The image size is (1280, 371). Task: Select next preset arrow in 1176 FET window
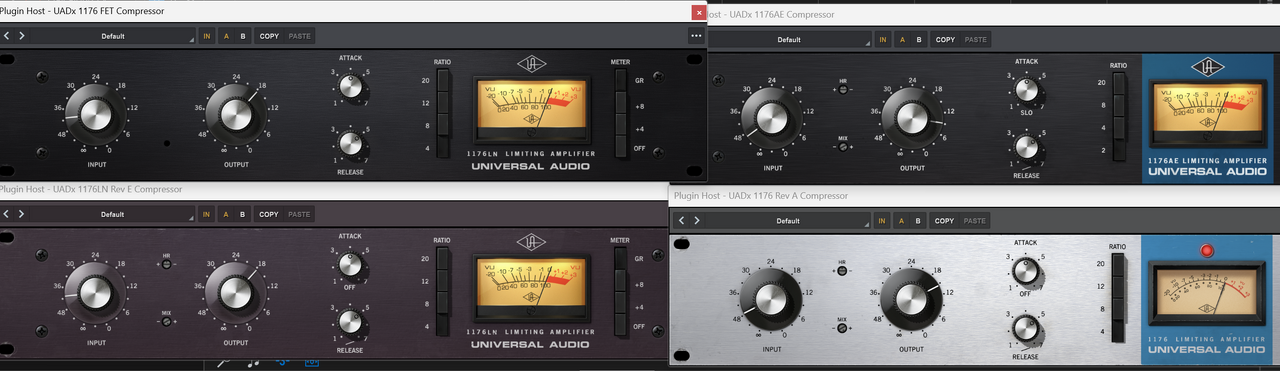coord(22,36)
